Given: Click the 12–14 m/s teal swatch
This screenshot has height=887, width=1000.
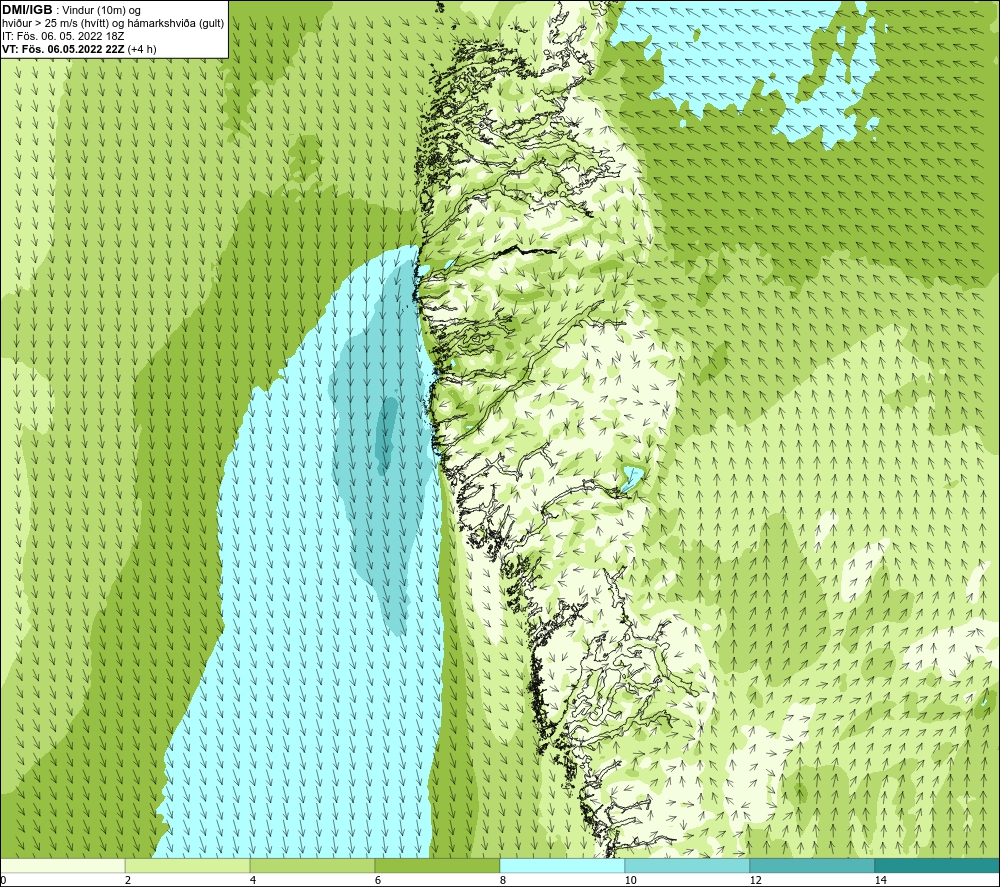Looking at the screenshot, I should coord(812,865).
